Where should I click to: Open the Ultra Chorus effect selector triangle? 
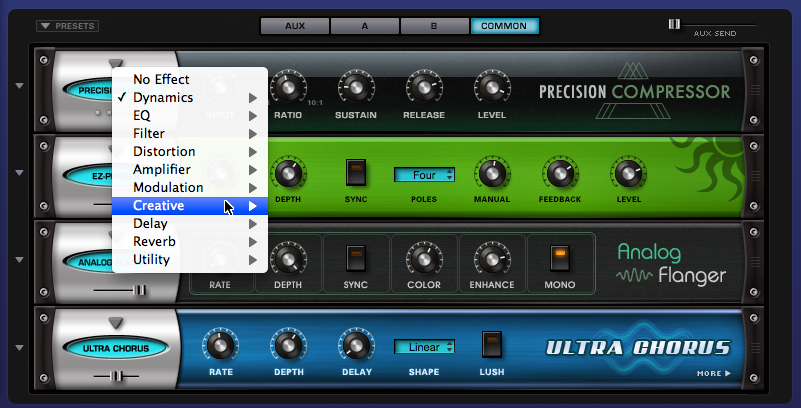[x=116, y=323]
